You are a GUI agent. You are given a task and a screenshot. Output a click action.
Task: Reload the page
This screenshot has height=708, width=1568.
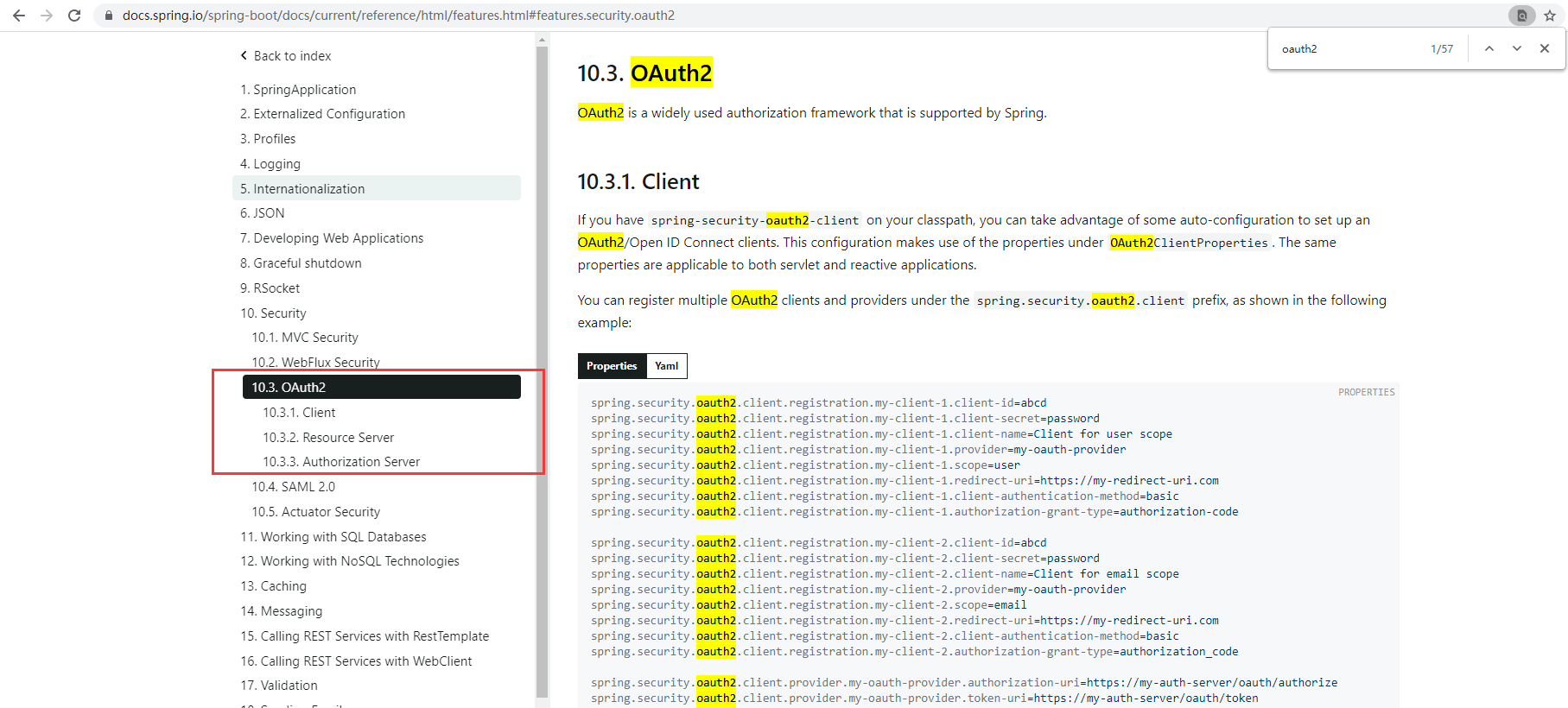point(74,16)
